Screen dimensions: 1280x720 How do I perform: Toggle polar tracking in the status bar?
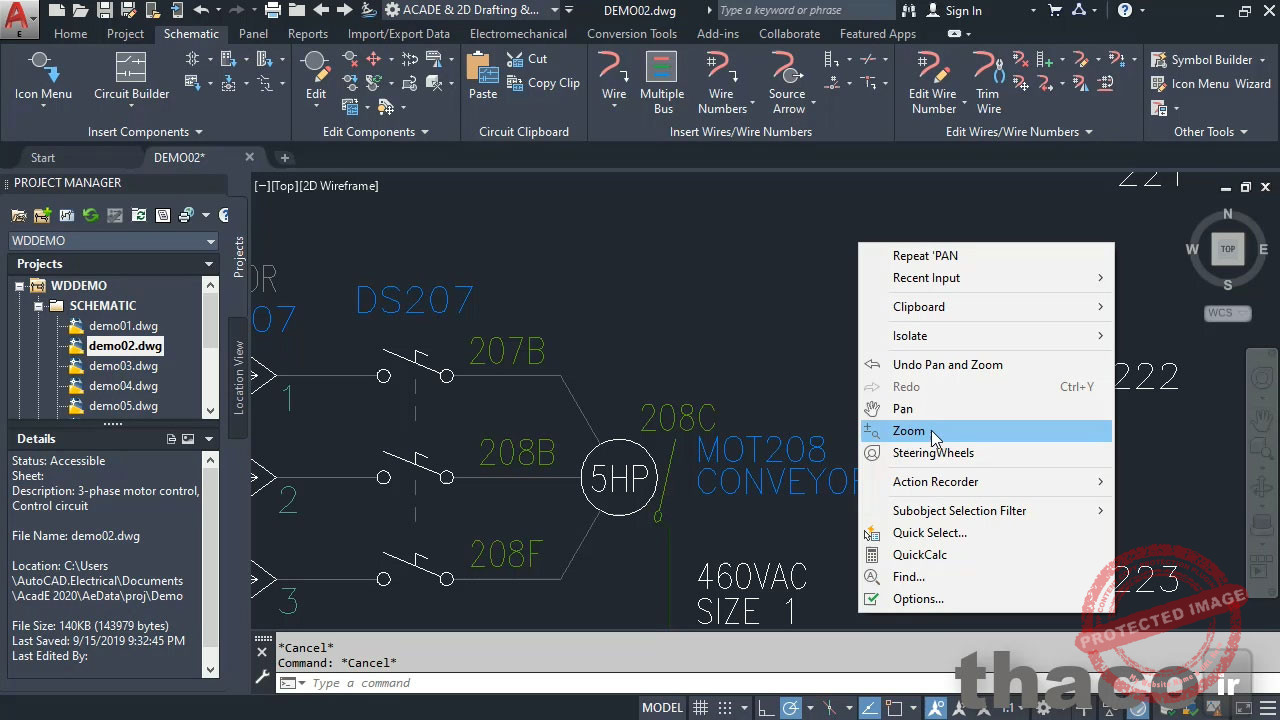click(790, 707)
